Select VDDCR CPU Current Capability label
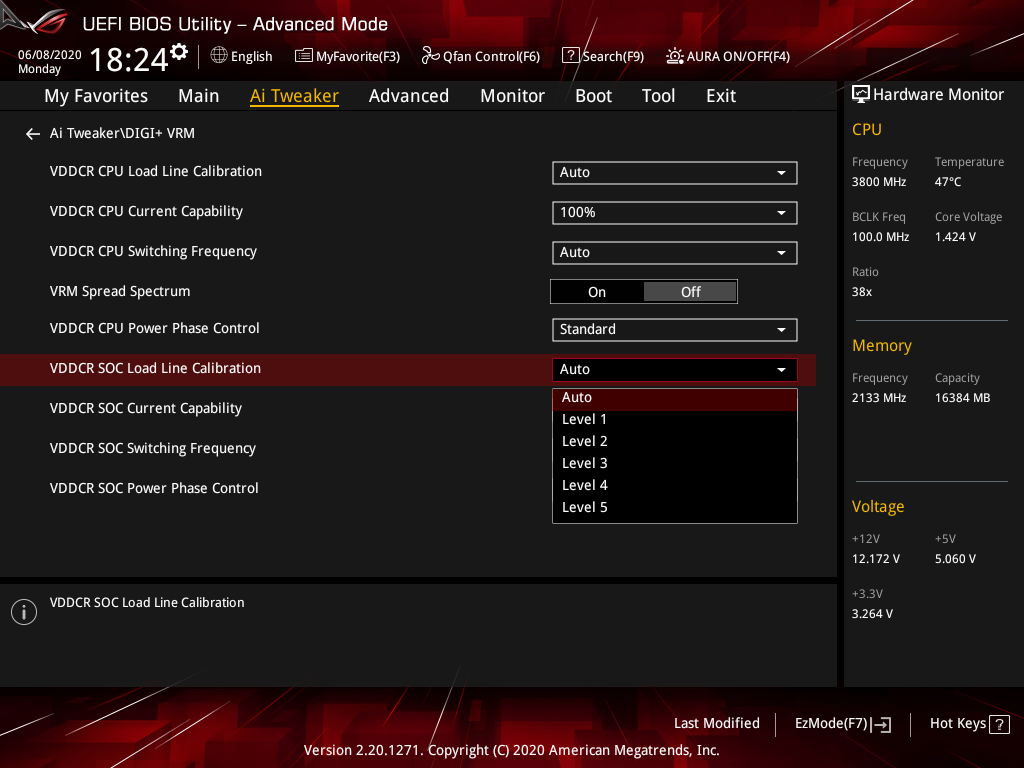 click(x=146, y=212)
